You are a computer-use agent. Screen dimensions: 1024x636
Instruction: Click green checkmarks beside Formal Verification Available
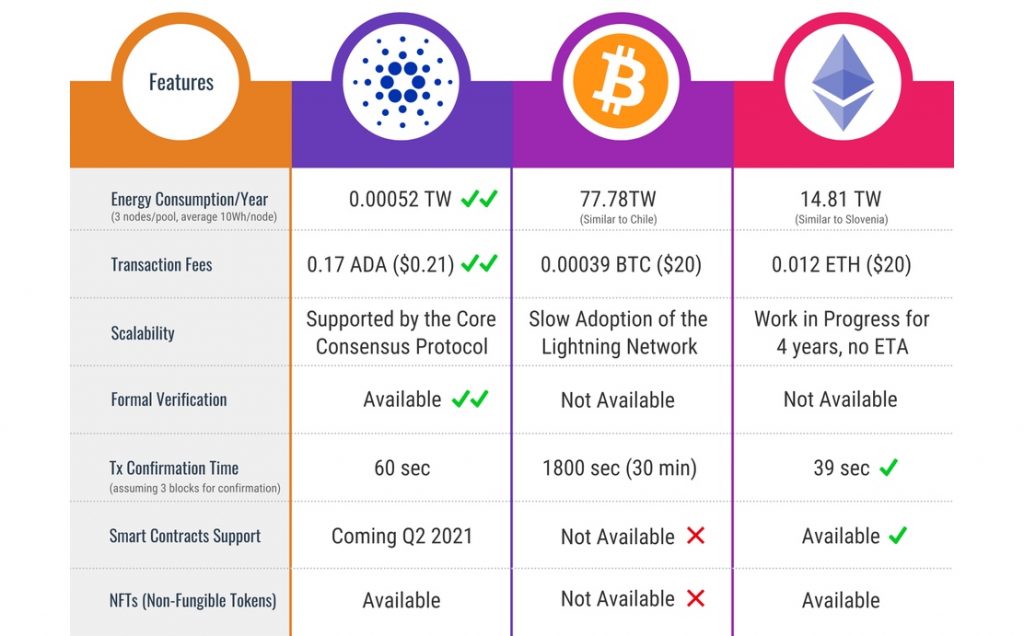coord(469,399)
